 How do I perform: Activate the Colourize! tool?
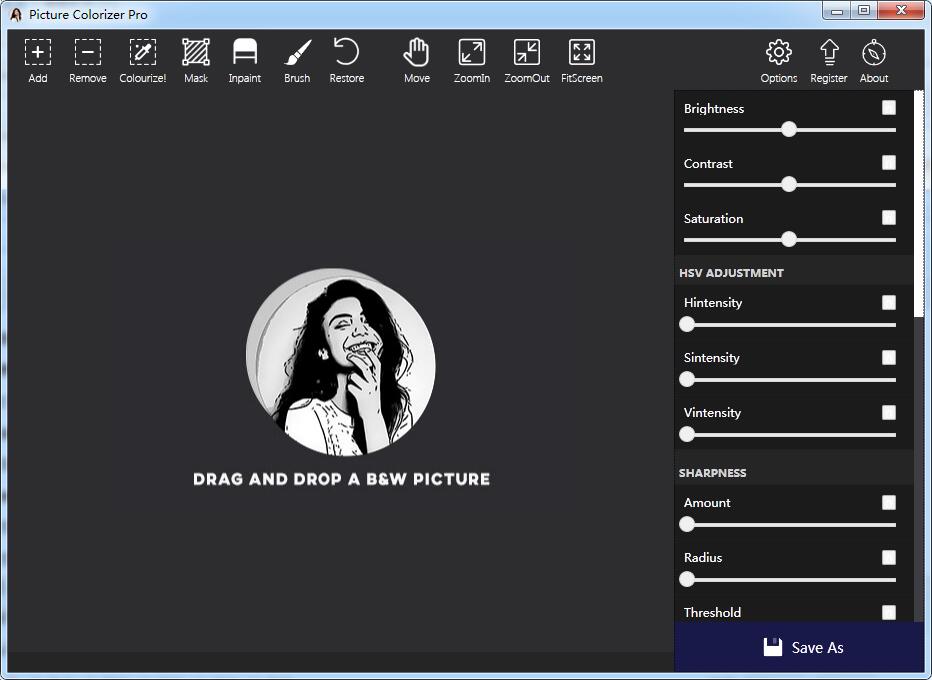pyautogui.click(x=142, y=58)
